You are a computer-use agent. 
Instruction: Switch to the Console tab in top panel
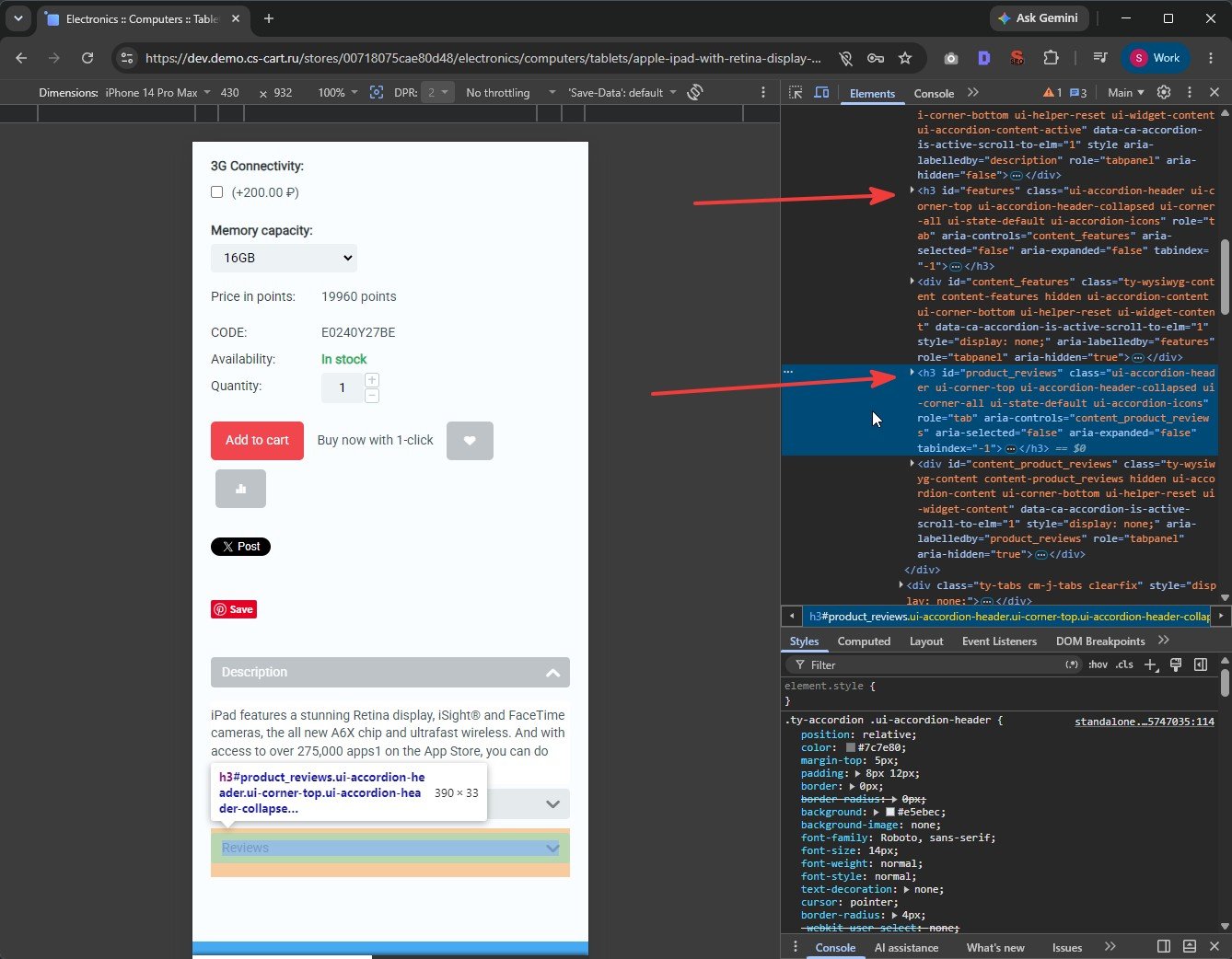coord(934,93)
